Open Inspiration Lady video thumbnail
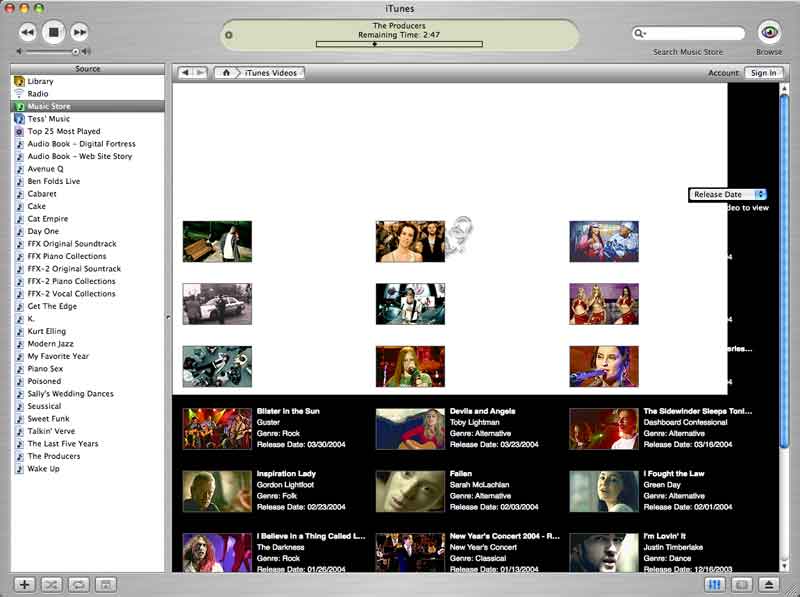The height and width of the screenshot is (597, 800). point(217,491)
